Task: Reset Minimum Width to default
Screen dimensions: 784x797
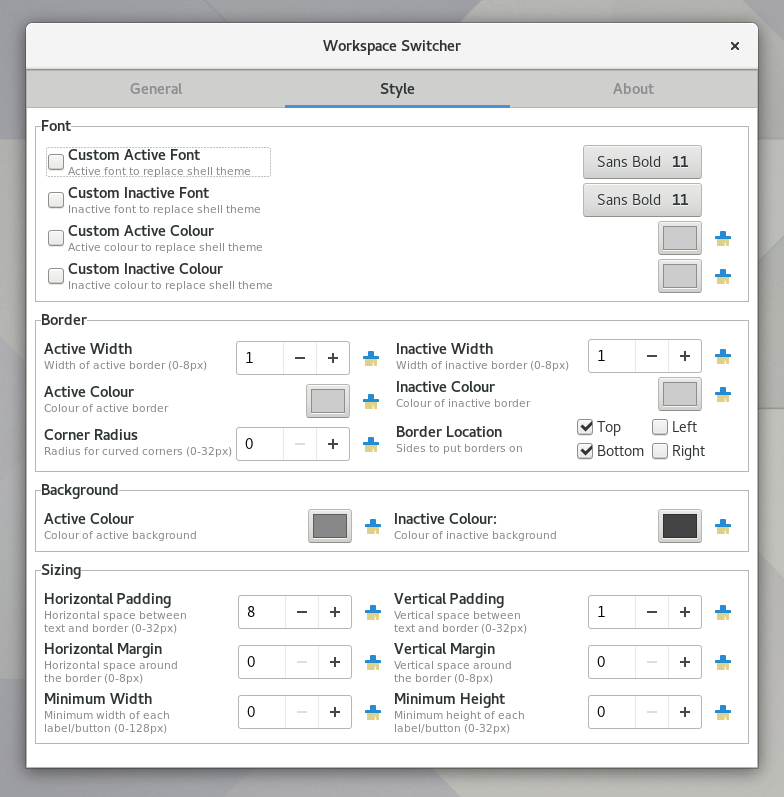Action: pos(373,712)
